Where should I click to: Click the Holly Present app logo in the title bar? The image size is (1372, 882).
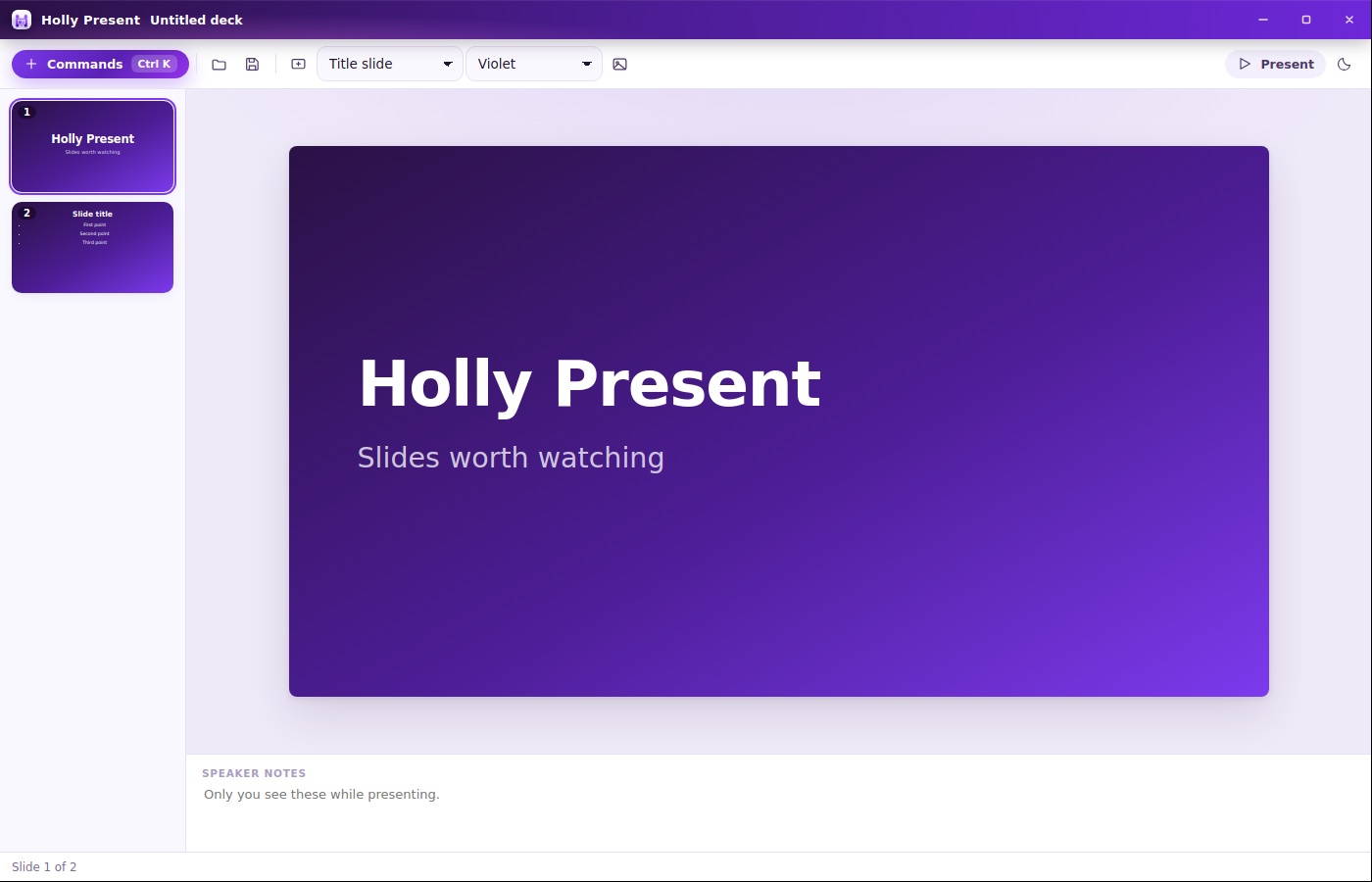(22, 20)
